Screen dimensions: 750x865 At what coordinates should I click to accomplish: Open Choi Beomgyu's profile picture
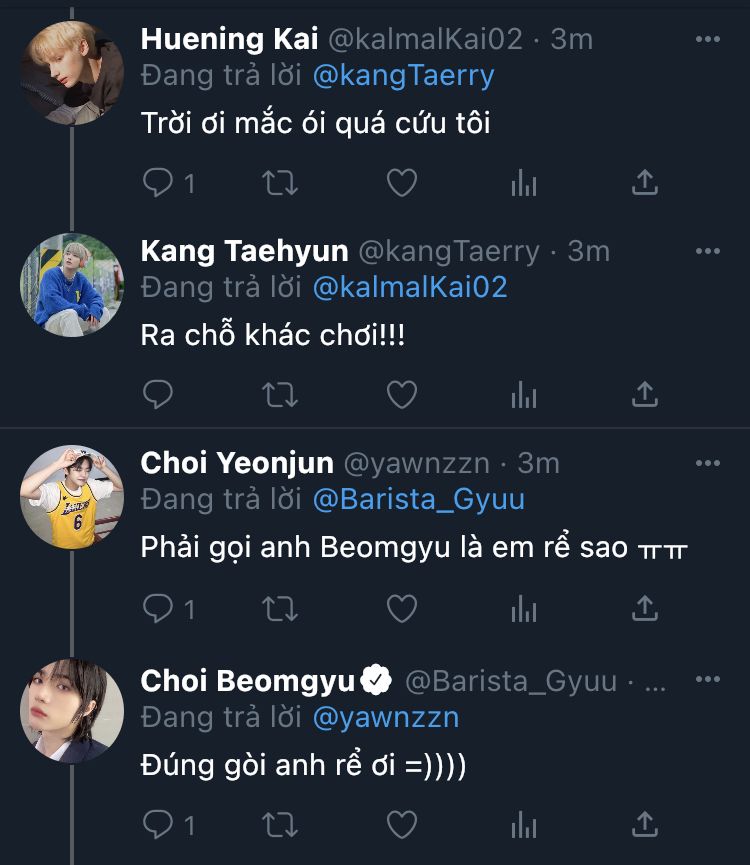click(x=72, y=711)
